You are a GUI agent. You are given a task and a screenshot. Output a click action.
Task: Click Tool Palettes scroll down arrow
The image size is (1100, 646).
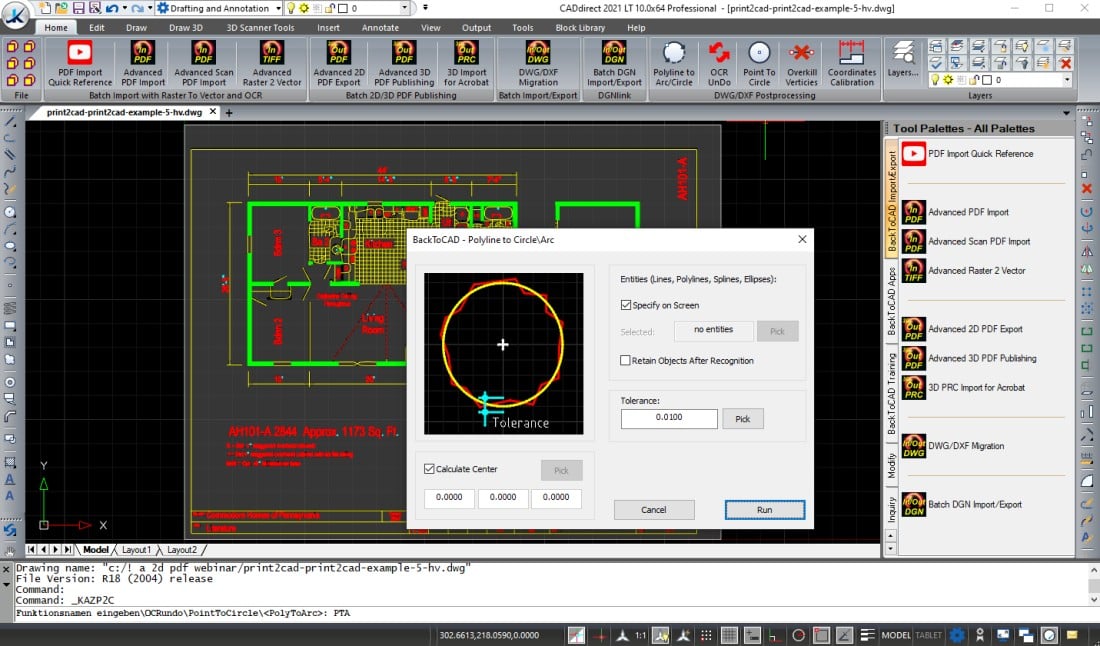click(x=891, y=548)
